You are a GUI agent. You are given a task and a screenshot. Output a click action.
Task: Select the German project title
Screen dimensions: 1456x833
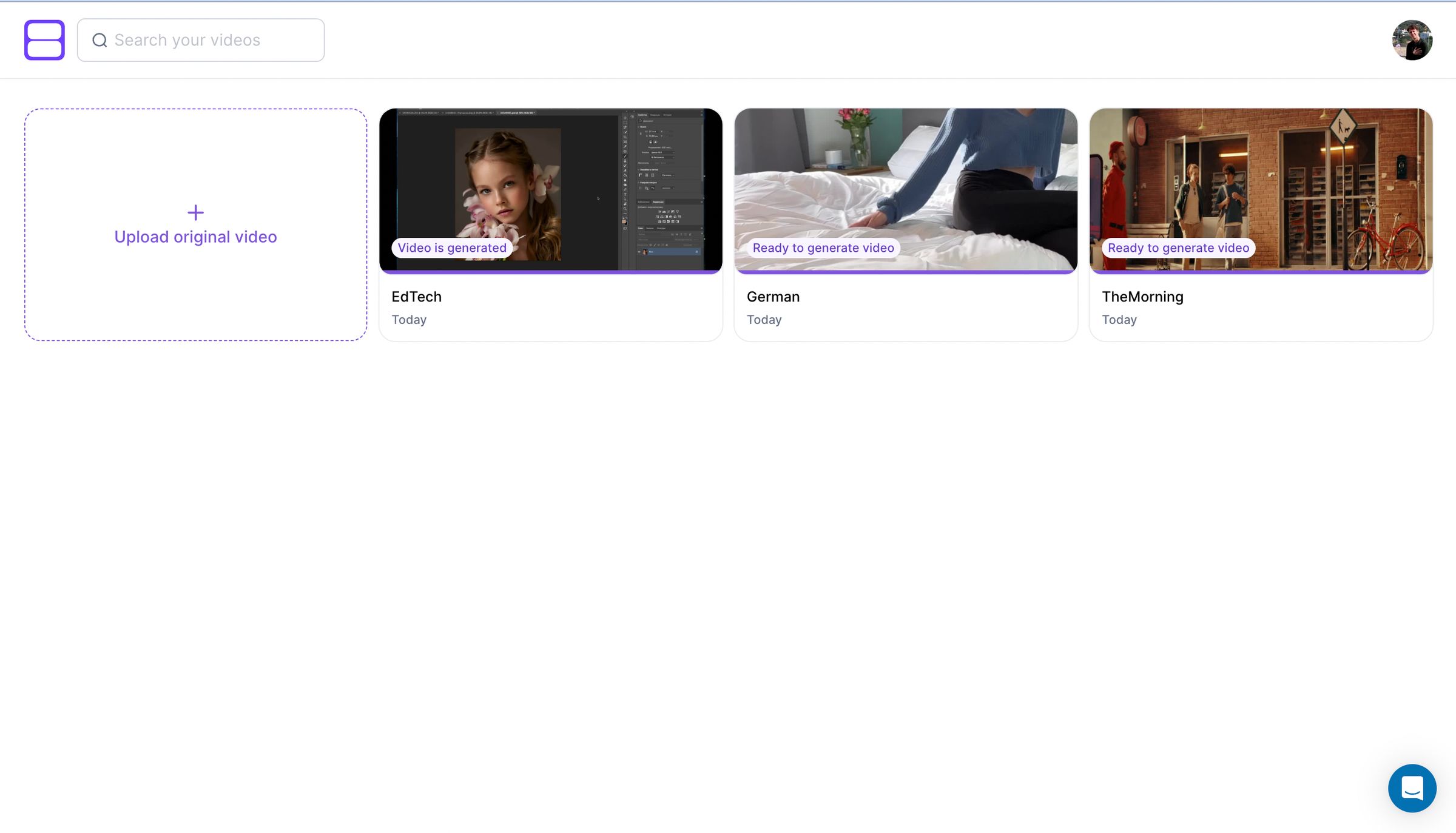773,297
